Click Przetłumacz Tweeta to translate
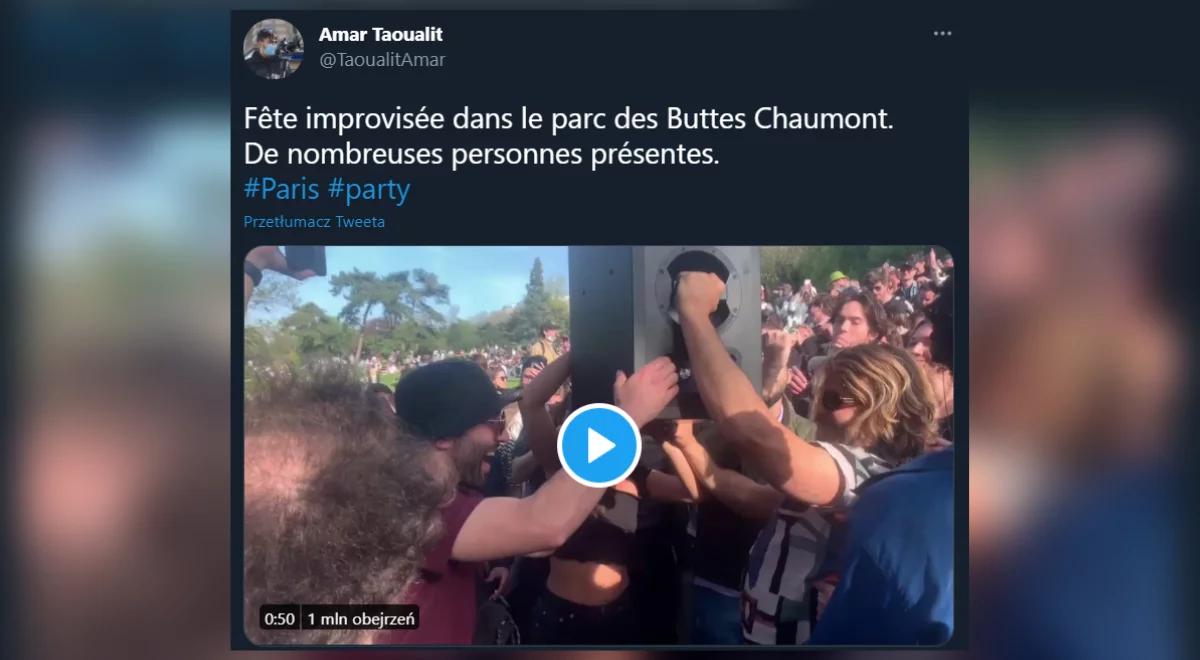Screen dimensions: 1200x660 314,222
